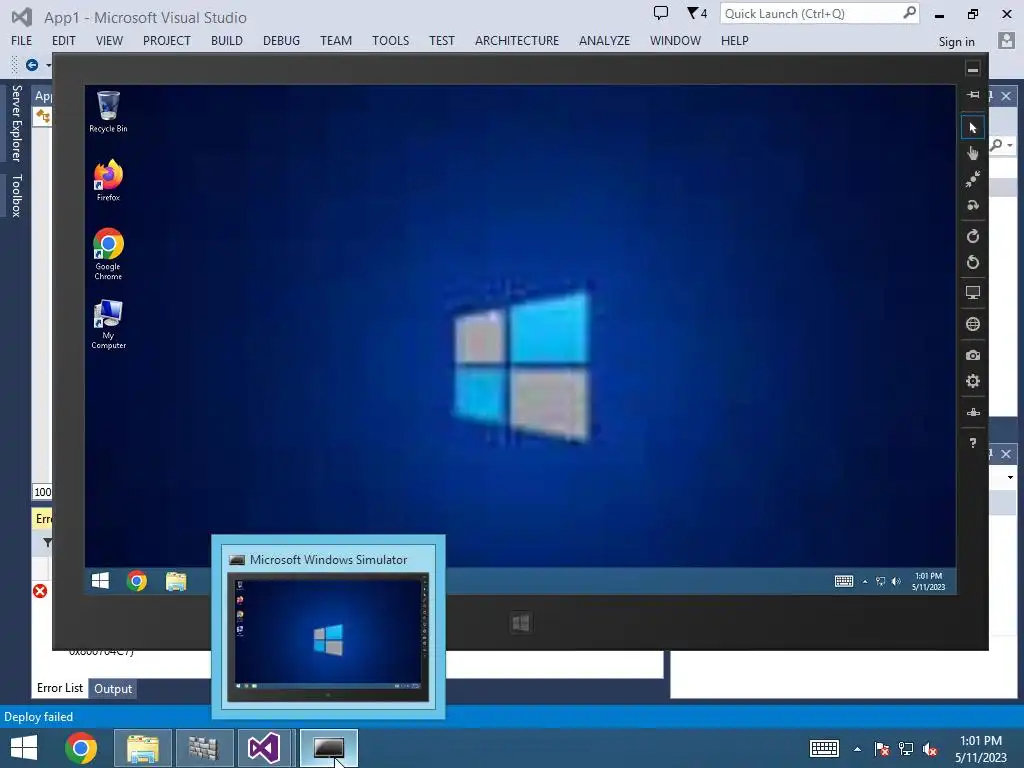Open Windows Firewall icon on host taskbar
Screen dimensions: 1024x768
(x=204, y=748)
